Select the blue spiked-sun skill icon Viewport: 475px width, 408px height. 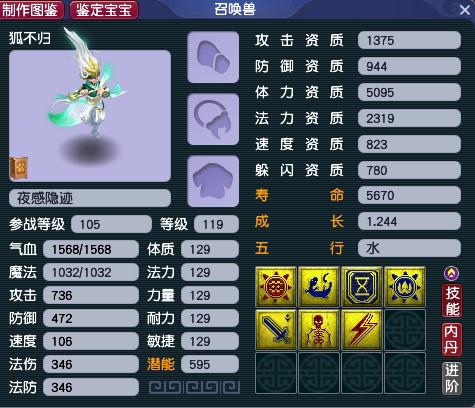405,287
